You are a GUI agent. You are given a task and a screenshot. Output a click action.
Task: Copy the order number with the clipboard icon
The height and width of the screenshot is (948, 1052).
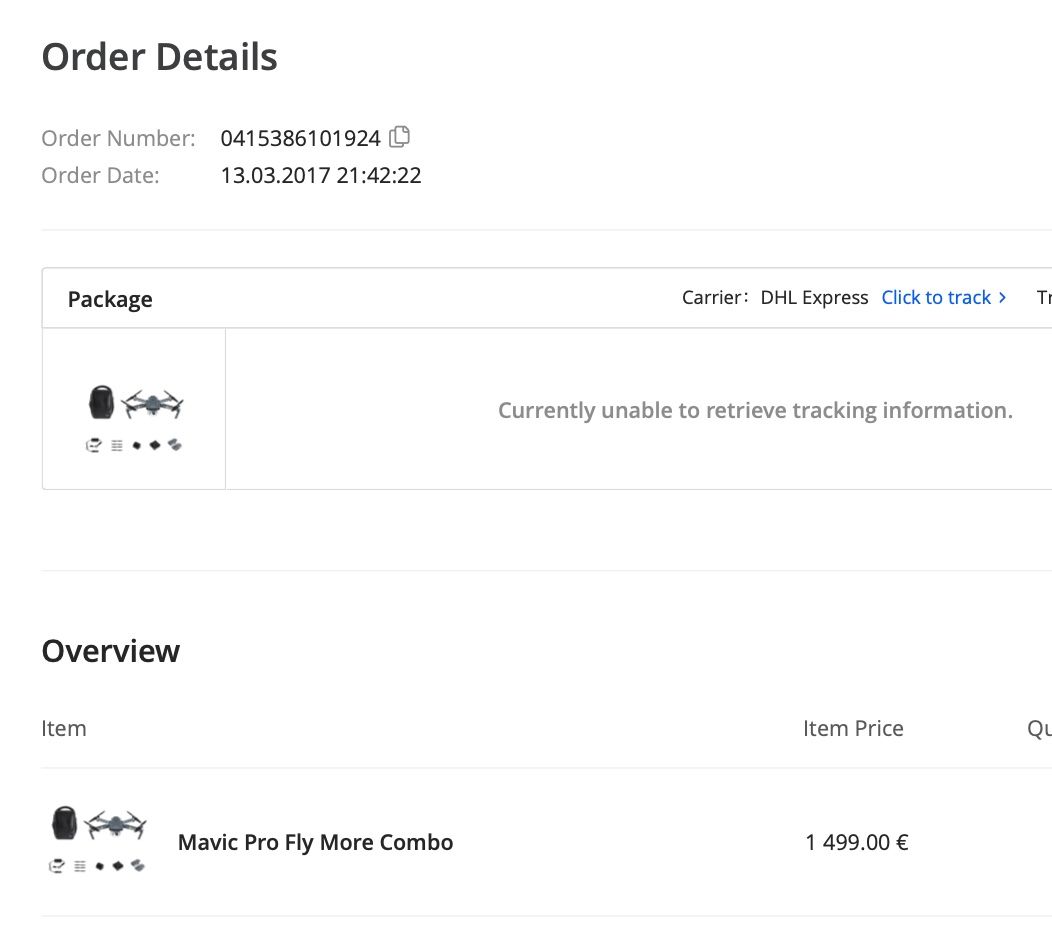pyautogui.click(x=399, y=137)
